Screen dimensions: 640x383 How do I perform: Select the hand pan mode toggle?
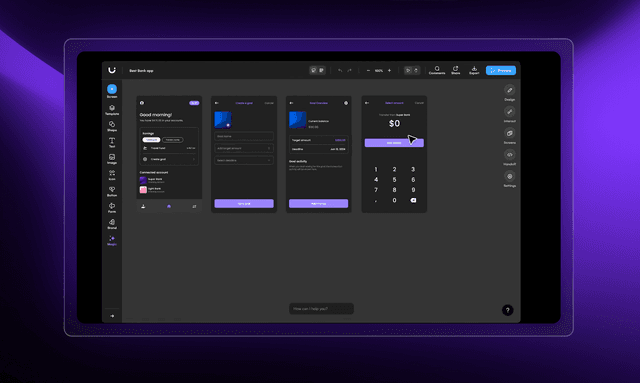416,70
